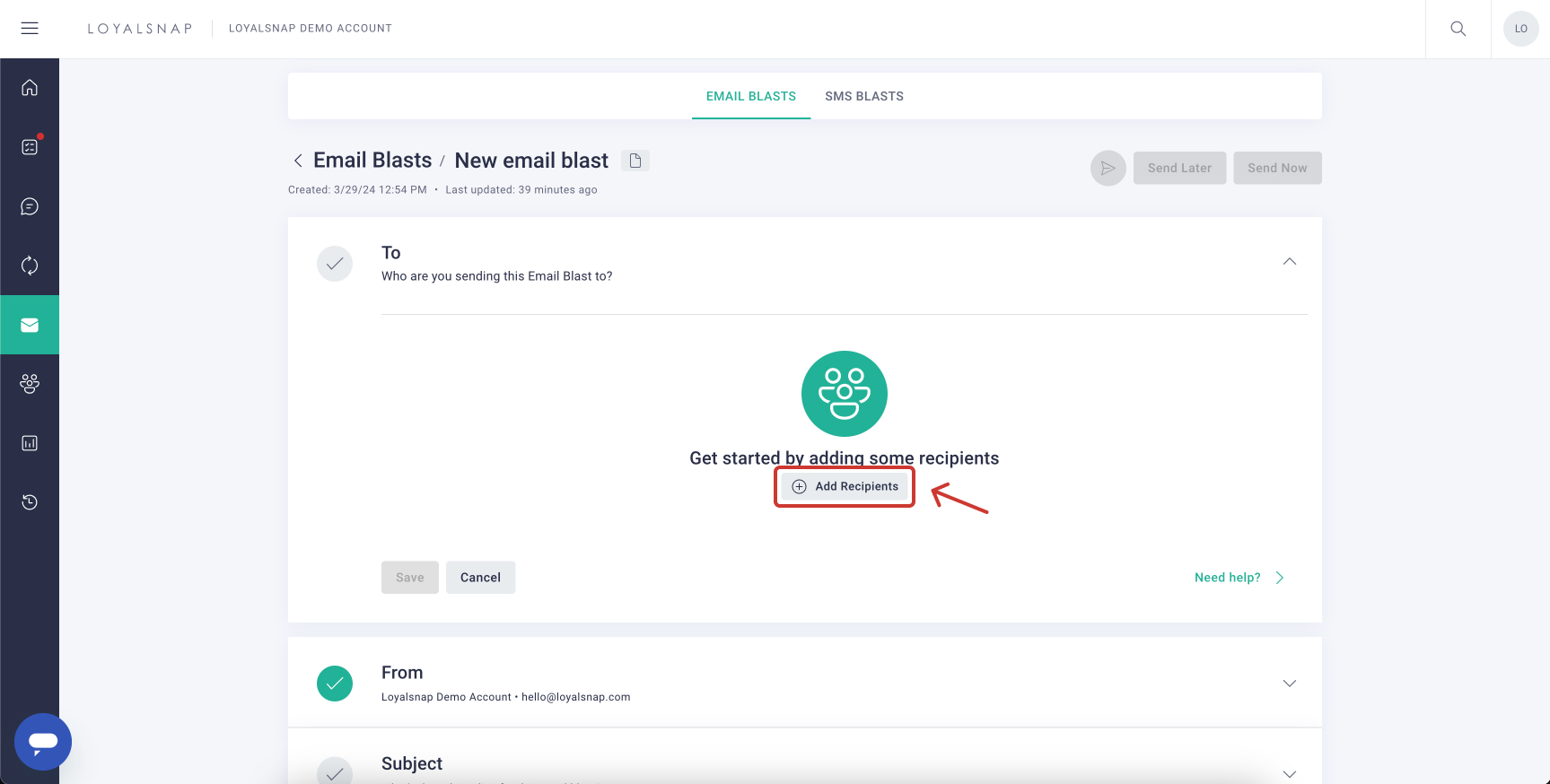Collapse the To section chevron
The image size is (1550, 784).
point(1289,261)
